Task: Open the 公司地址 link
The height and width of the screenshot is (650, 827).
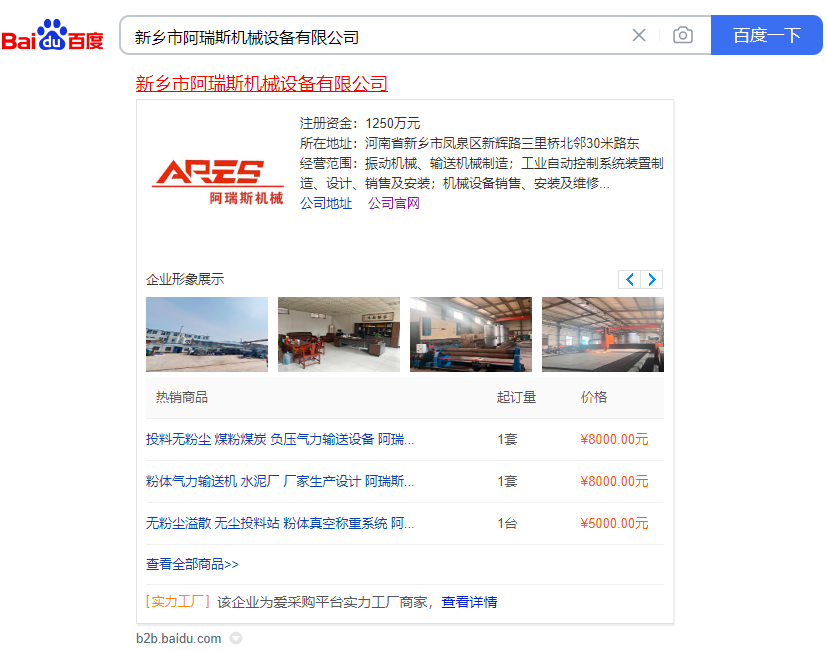Action: pyautogui.click(x=326, y=203)
